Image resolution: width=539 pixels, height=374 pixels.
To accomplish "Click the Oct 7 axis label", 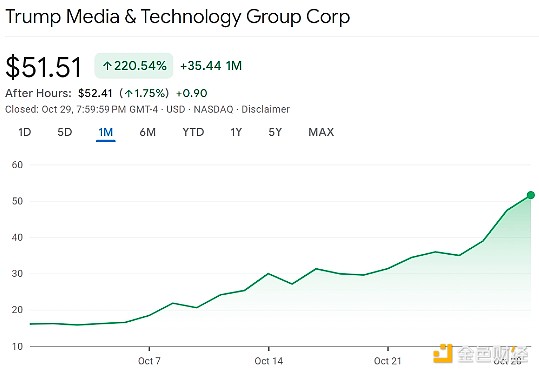I will click(149, 361).
